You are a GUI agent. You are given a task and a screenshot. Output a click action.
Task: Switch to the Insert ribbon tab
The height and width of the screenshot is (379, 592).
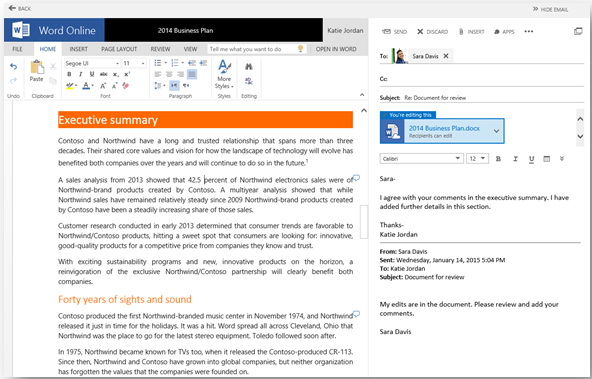point(79,49)
